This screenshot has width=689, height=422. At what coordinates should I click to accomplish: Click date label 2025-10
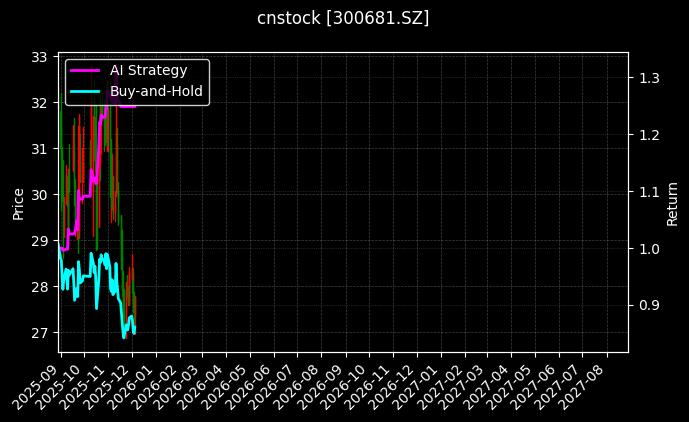(x=60, y=386)
